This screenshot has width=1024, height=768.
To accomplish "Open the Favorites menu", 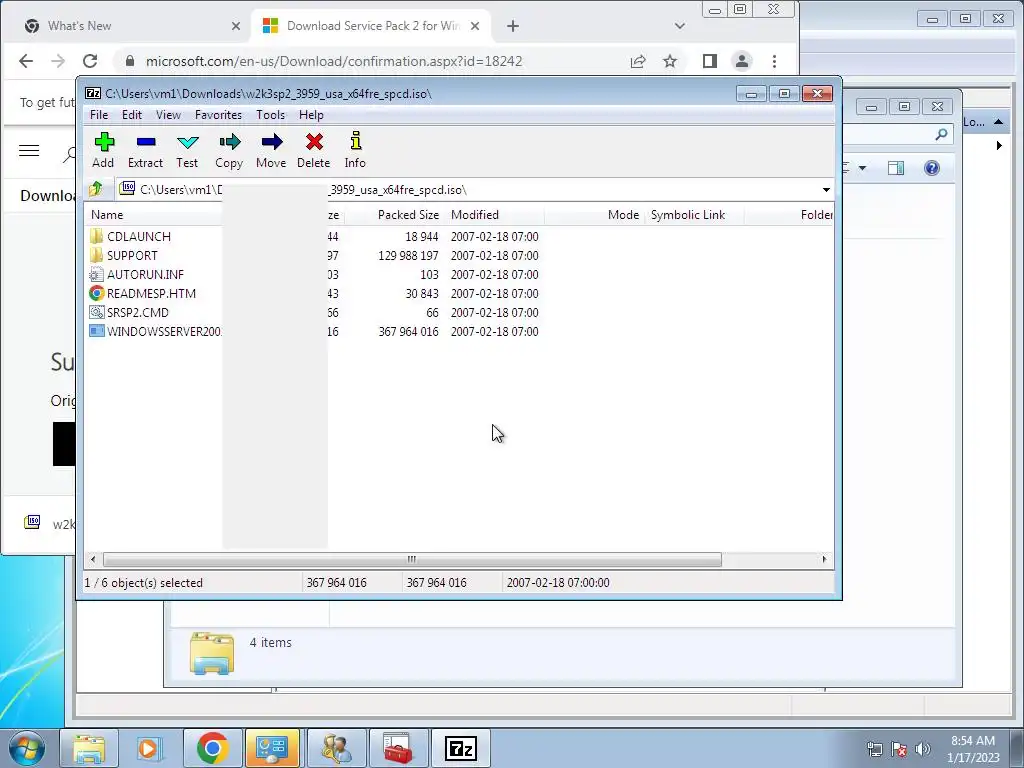I will 218,115.
